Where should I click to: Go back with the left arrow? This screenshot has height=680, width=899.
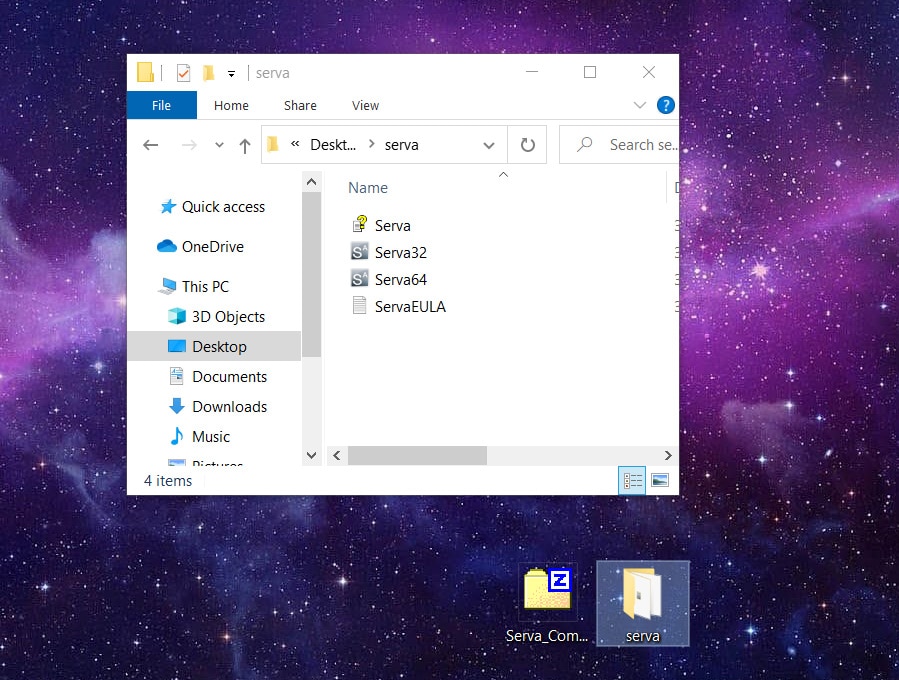(x=151, y=145)
